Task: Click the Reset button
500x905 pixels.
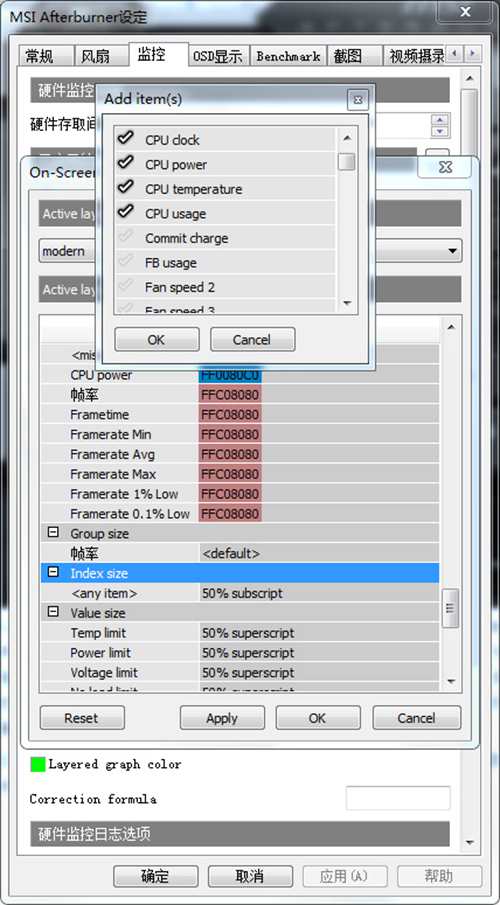Action: (82, 717)
